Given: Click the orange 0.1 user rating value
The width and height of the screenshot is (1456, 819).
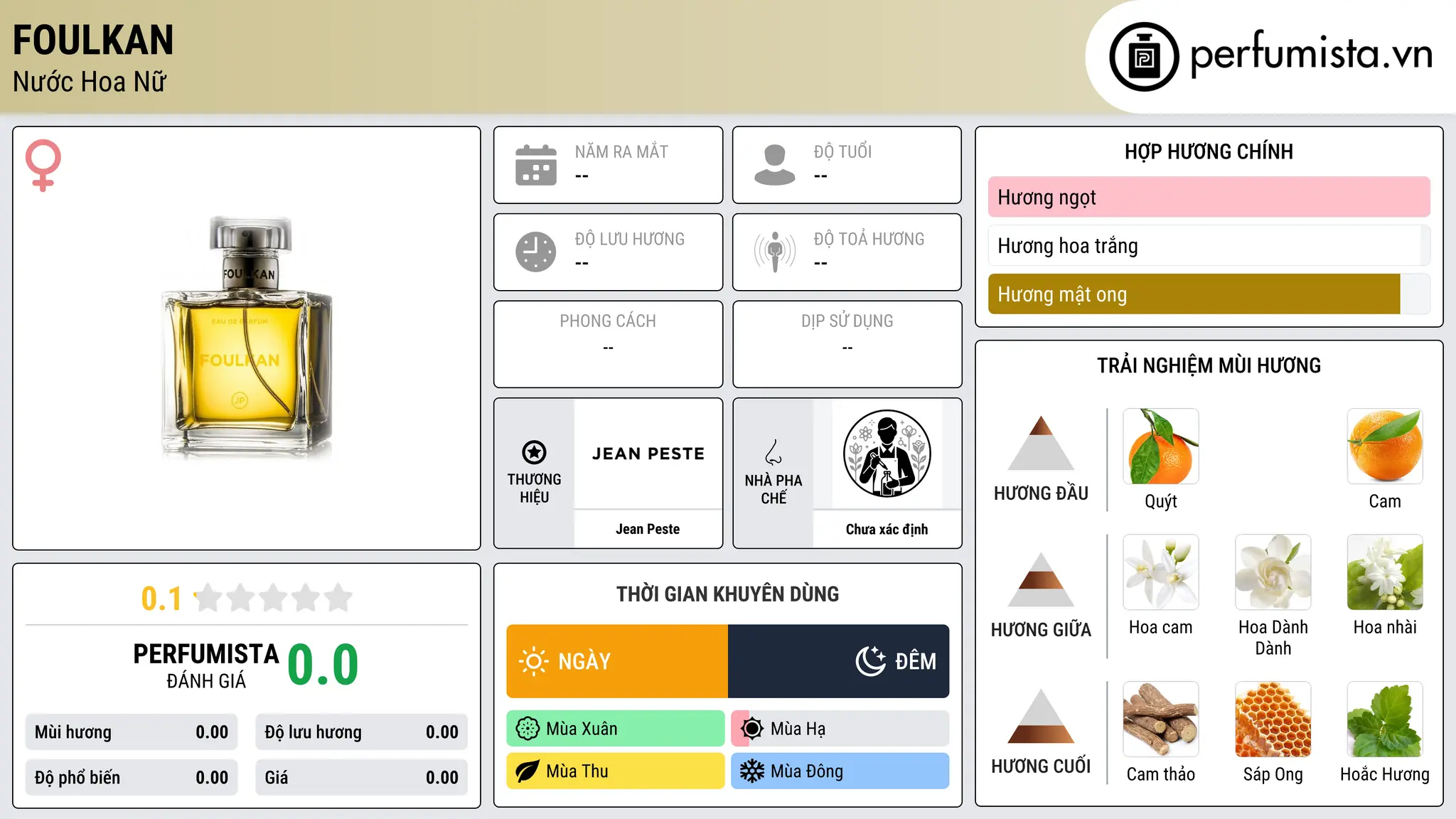Looking at the screenshot, I should tap(161, 599).
